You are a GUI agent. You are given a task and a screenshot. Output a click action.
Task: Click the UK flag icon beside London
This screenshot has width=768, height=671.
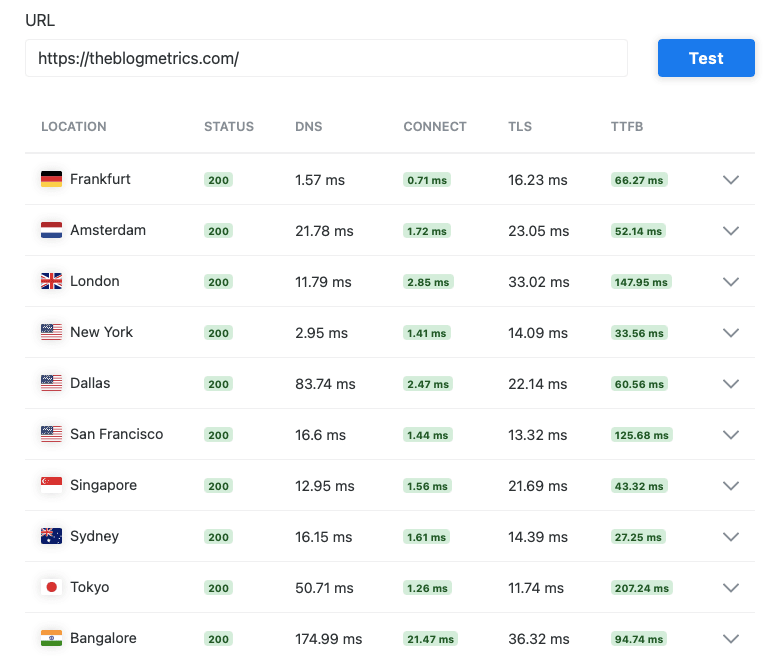point(51,282)
